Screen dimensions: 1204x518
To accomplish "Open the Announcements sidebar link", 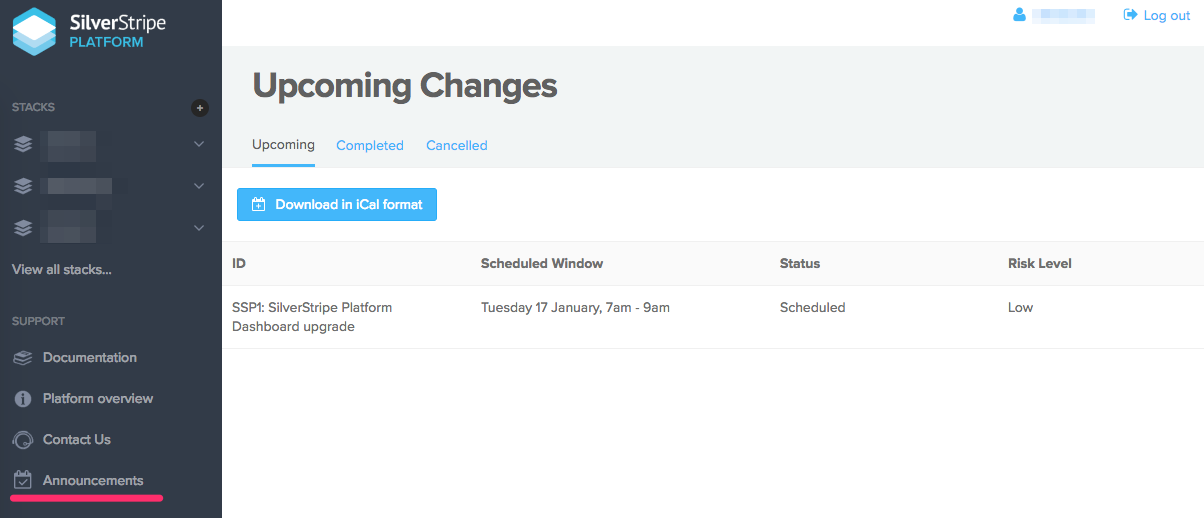I will (x=93, y=480).
